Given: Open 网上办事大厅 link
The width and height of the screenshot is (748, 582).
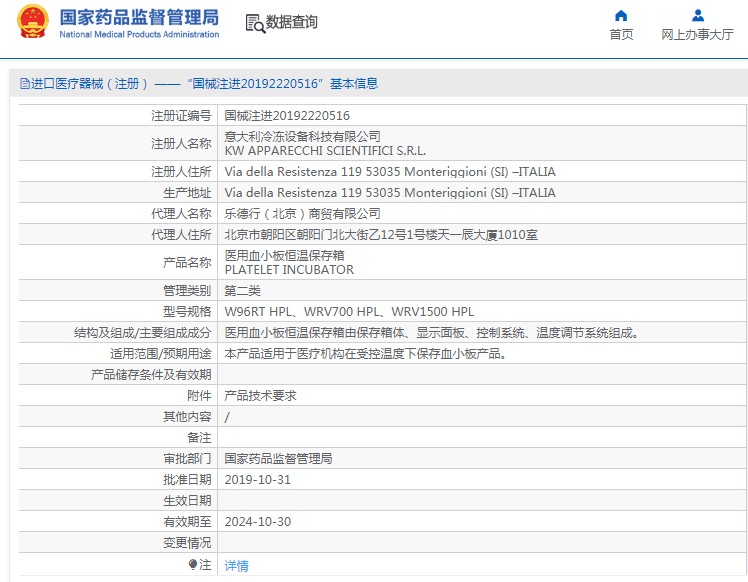Looking at the screenshot, I should pos(697,34).
